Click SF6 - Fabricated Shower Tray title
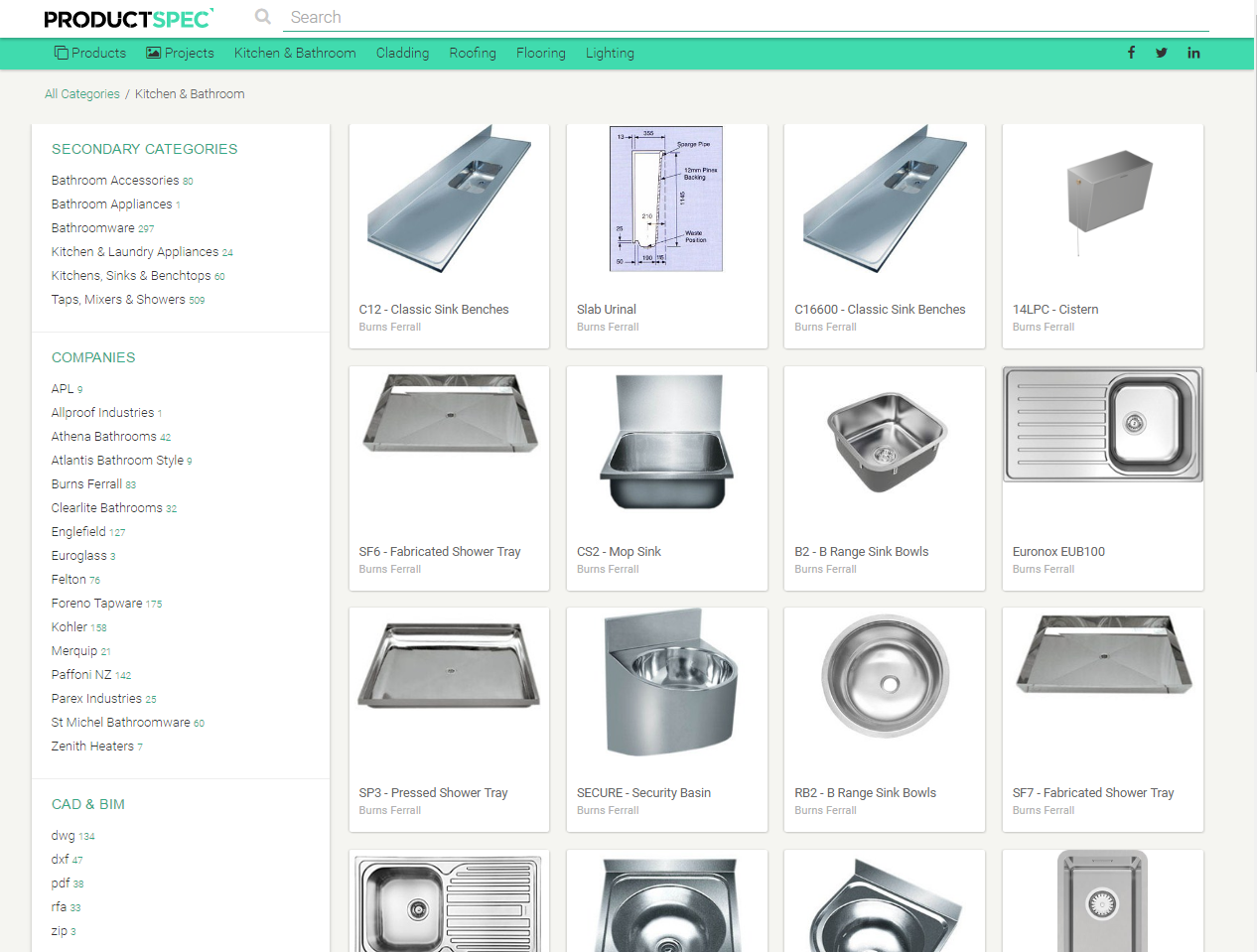The width and height of the screenshot is (1257, 952). coord(440,552)
